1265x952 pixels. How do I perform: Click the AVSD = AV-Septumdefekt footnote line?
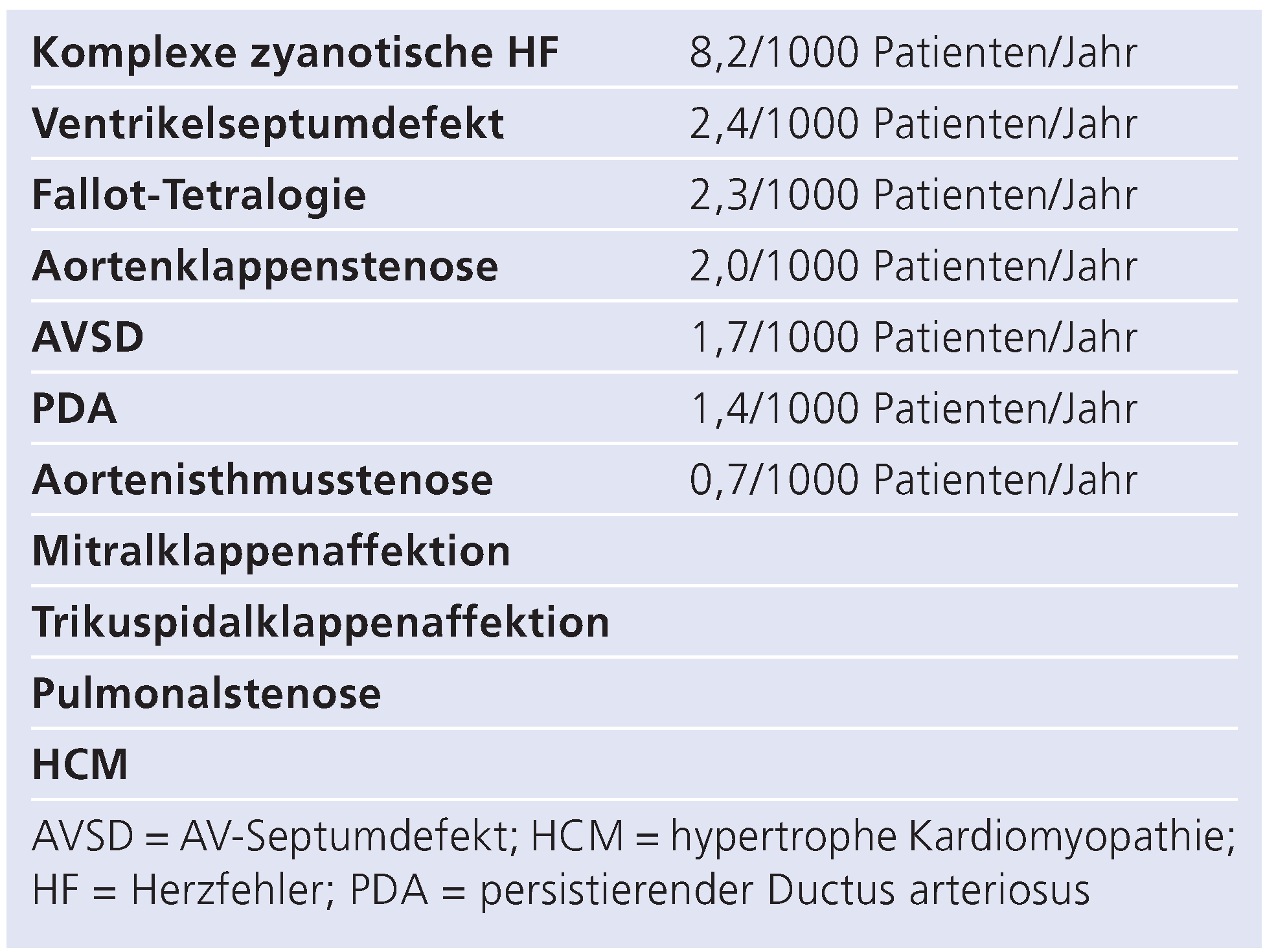[633, 837]
